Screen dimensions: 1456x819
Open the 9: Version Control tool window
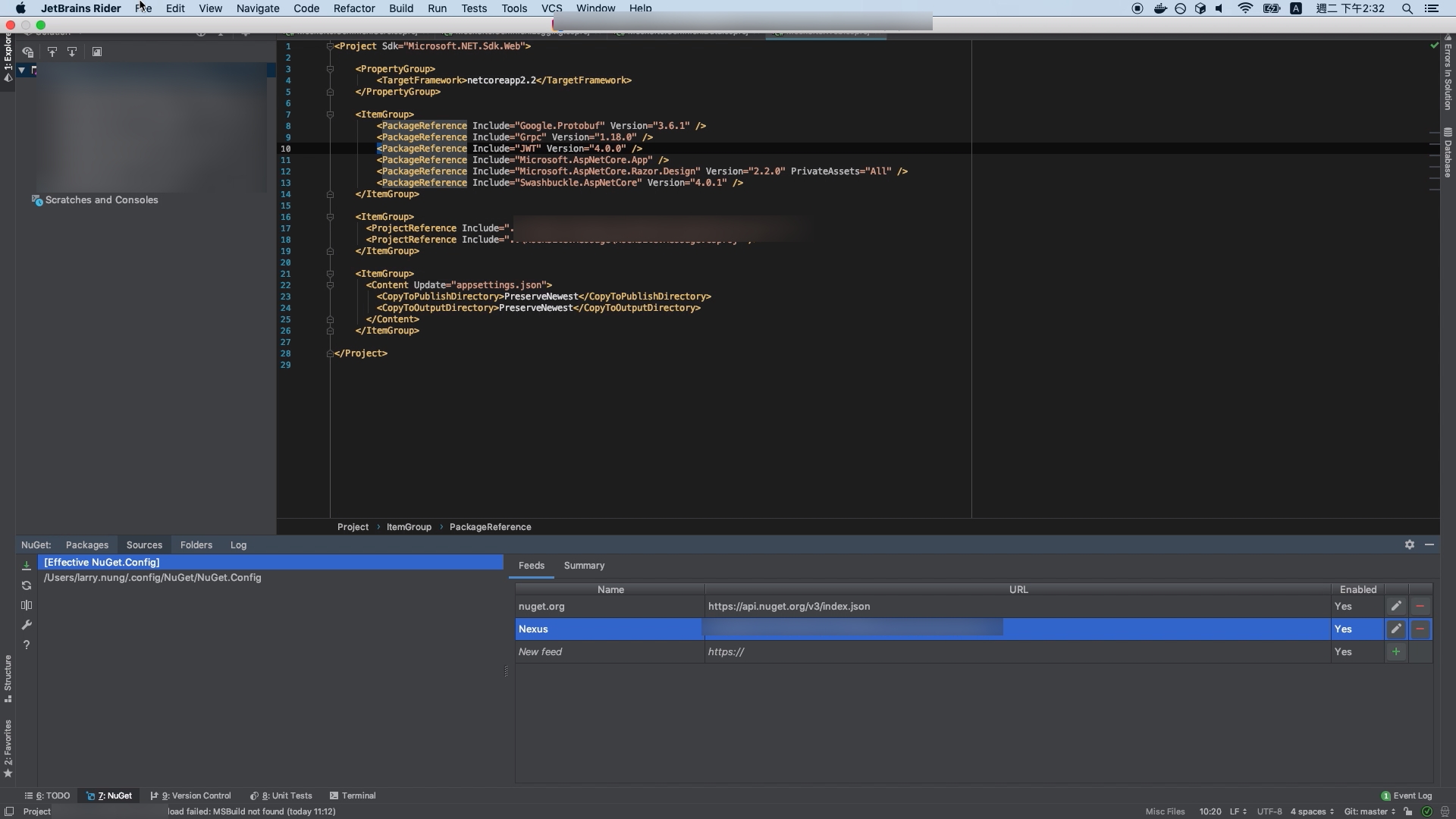click(191, 796)
